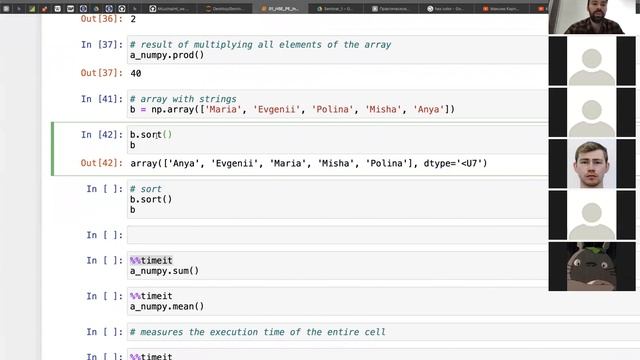Screen dimensions: 640x360
Task: Click the 'In [37]:' prompt label
Action: click(102, 44)
